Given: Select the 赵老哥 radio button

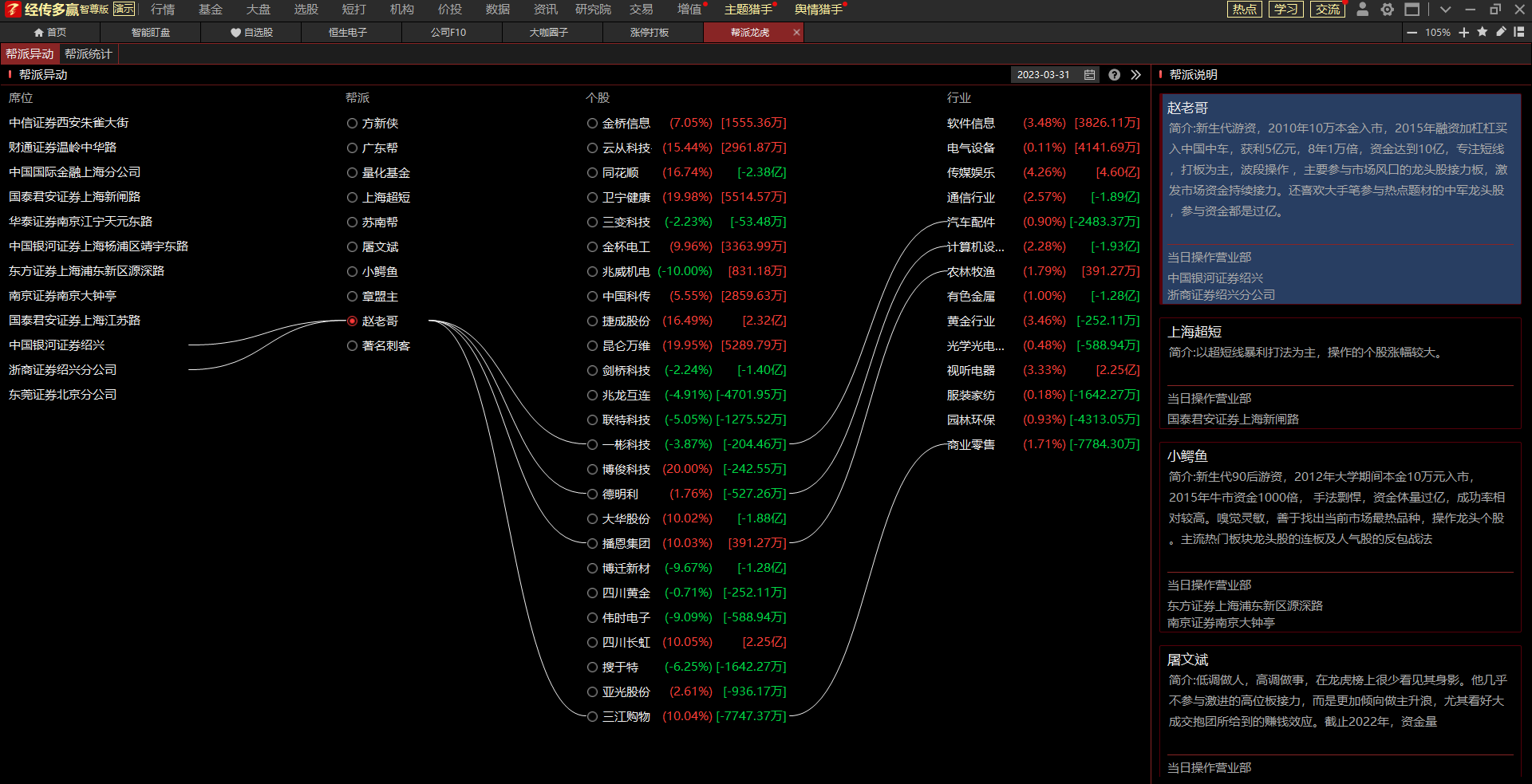Looking at the screenshot, I should pos(352,321).
